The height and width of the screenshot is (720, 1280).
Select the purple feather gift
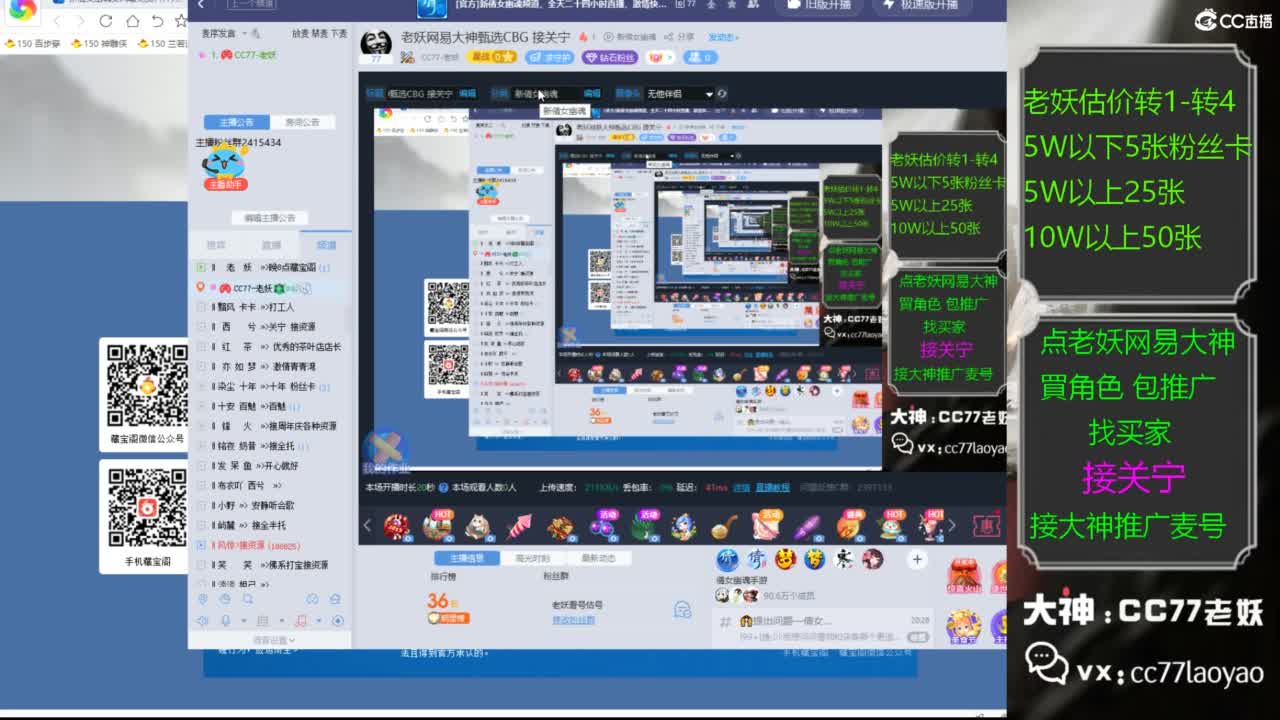click(807, 526)
